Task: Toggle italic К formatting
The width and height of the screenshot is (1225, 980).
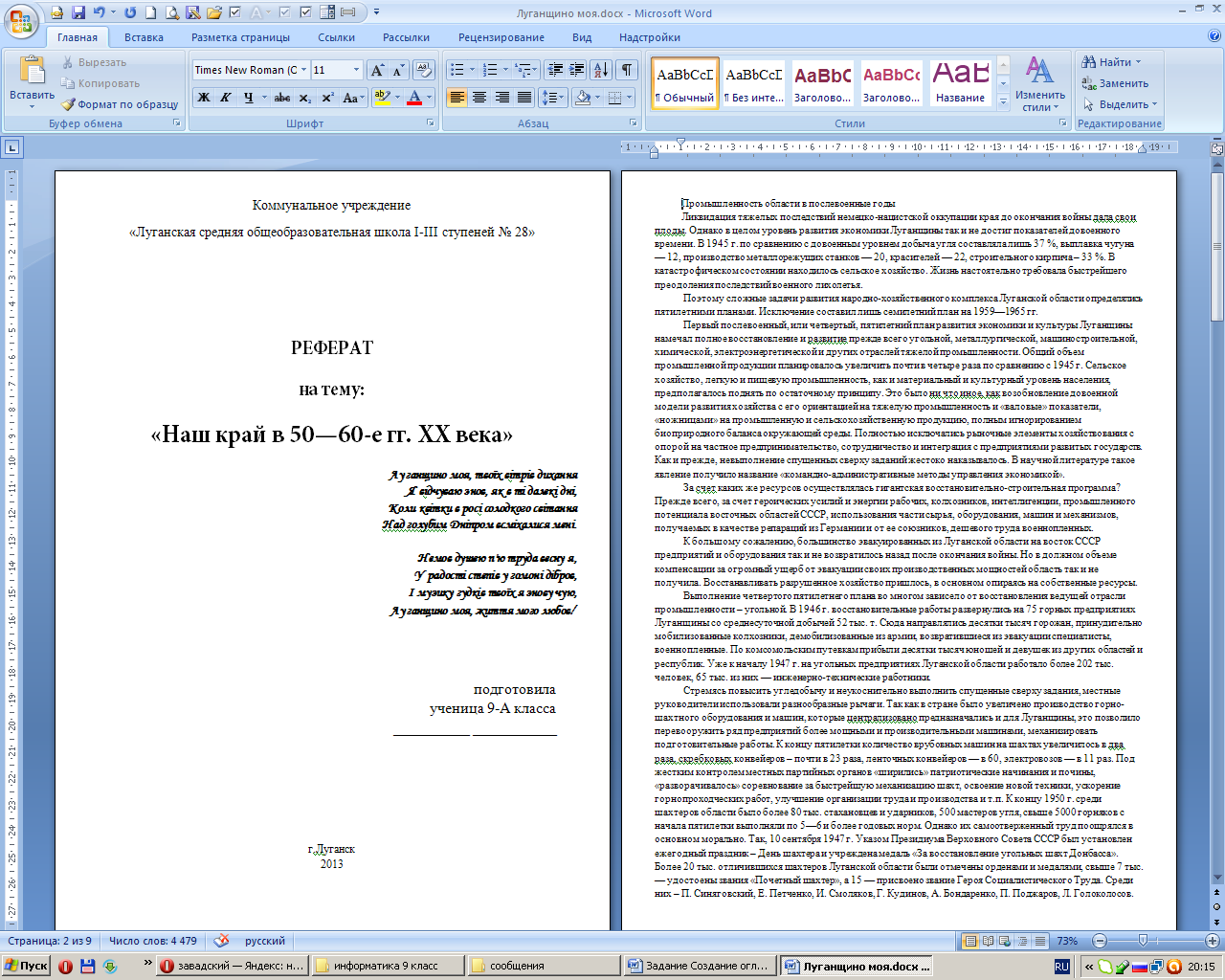Action: pyautogui.click(x=226, y=98)
